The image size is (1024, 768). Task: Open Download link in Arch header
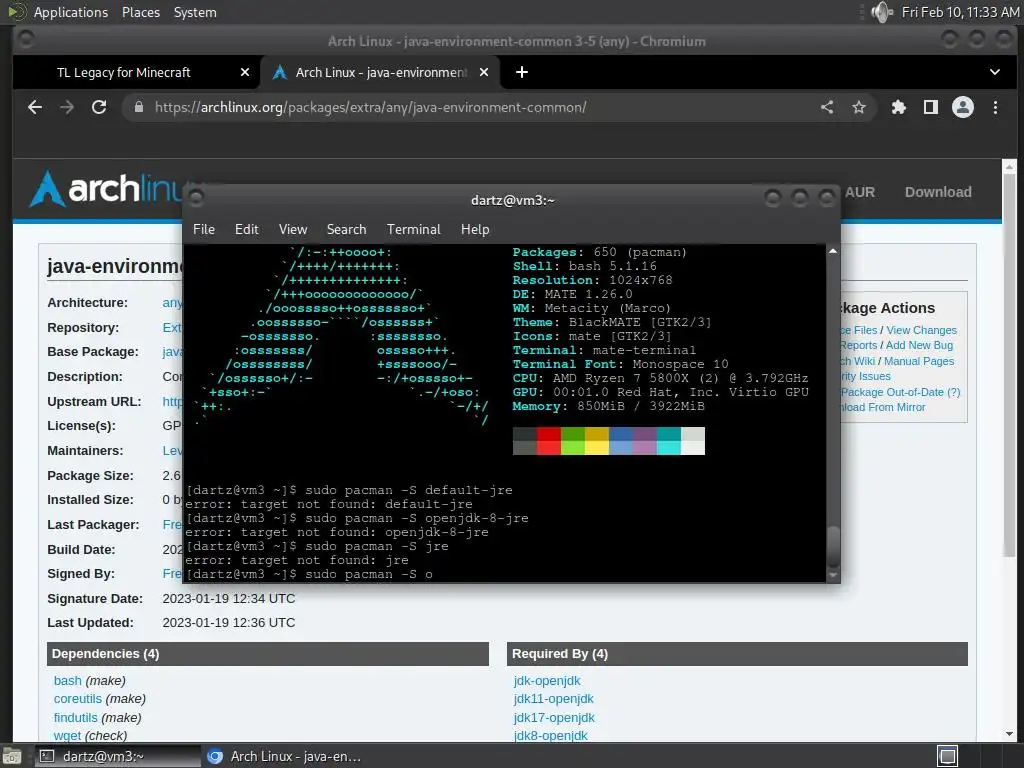point(938,192)
